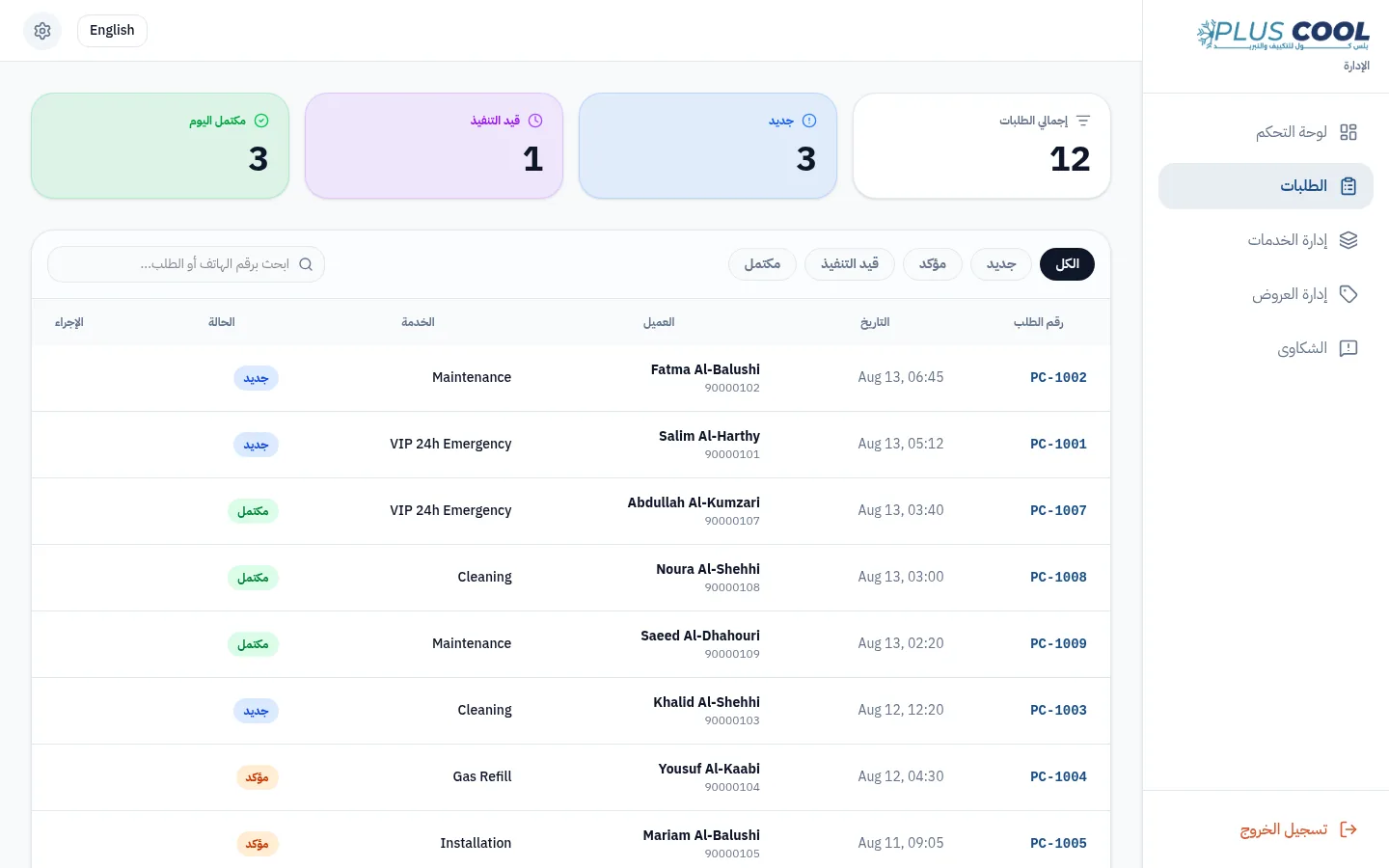Filter orders by مكتمل tab
This screenshot has width=1389, height=868.
click(762, 264)
